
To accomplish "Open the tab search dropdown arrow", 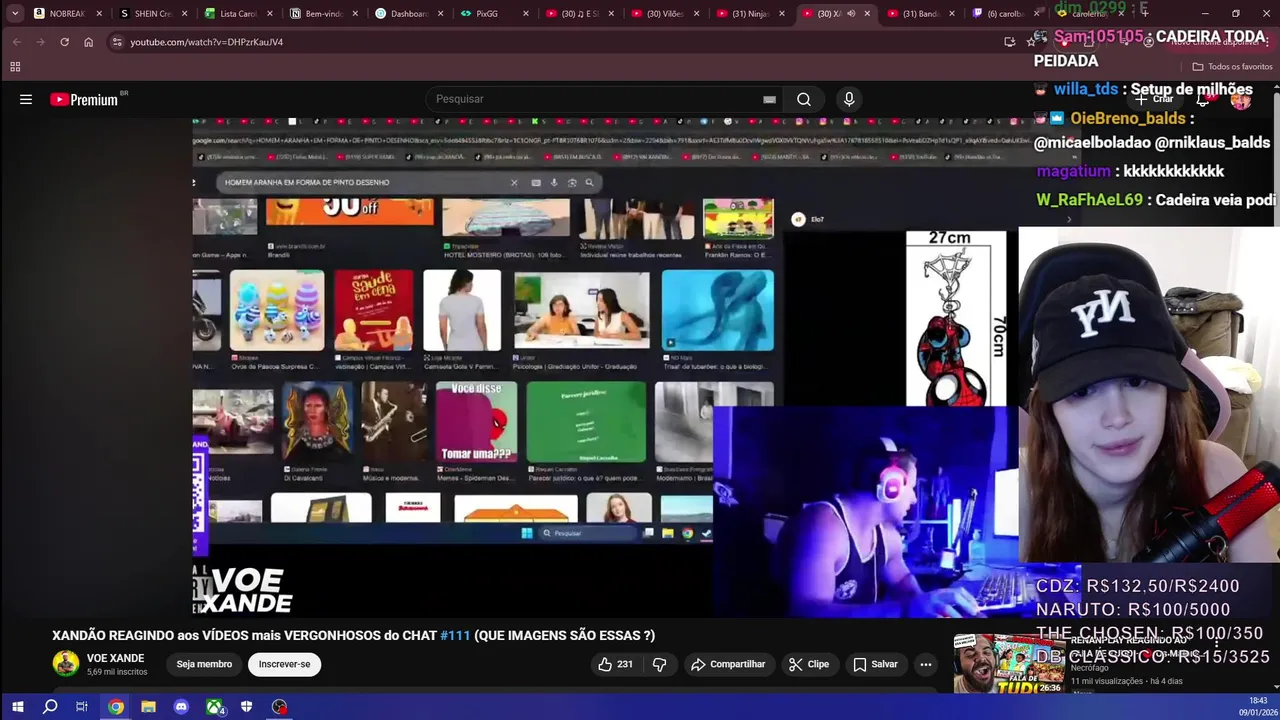I will (15, 14).
